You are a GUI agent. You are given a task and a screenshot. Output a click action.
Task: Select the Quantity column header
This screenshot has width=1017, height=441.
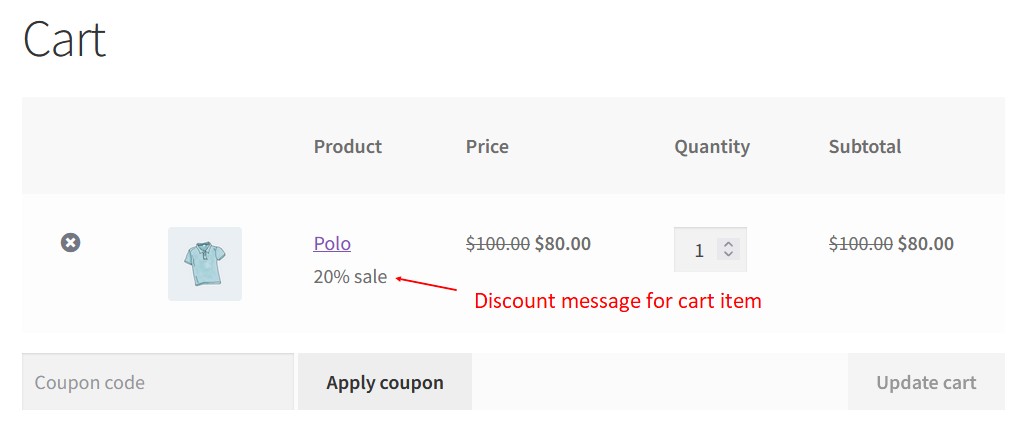tap(712, 147)
